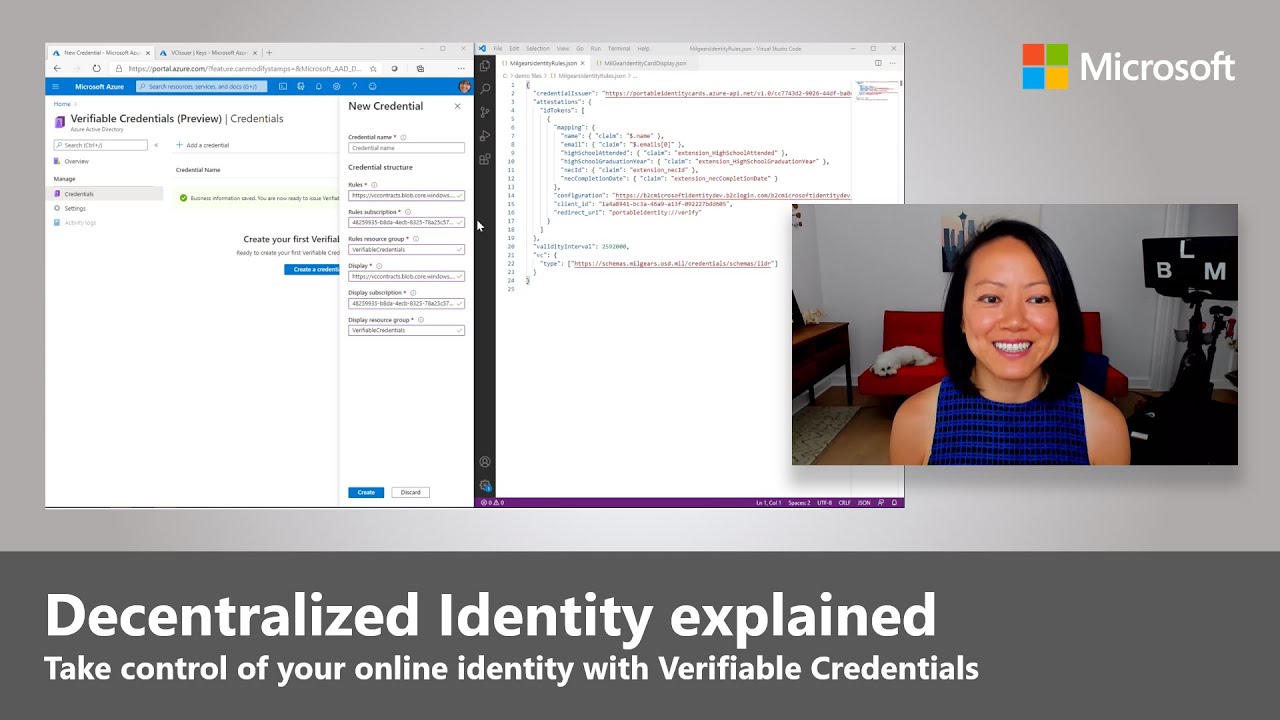This screenshot has width=1280, height=720.
Task: Click notifications bell in VS Code status bar
Action: (895, 503)
